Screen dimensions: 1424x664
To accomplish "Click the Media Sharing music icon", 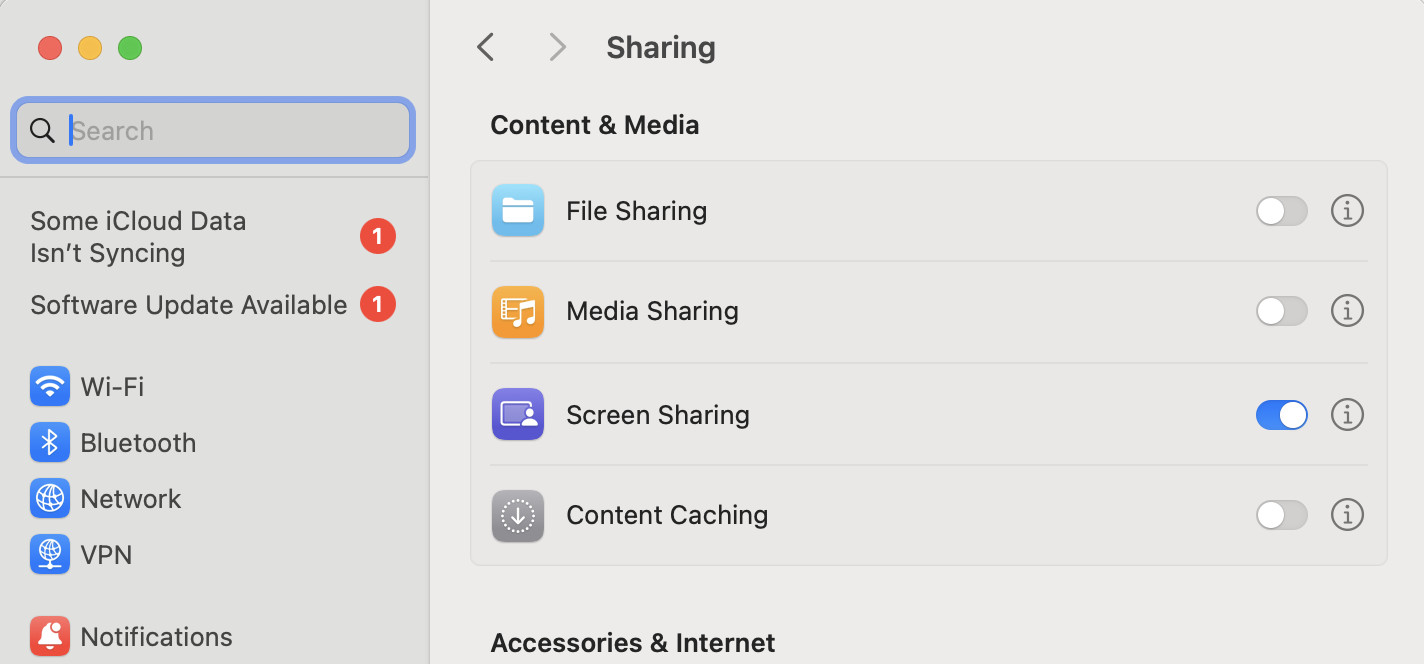I will click(517, 312).
